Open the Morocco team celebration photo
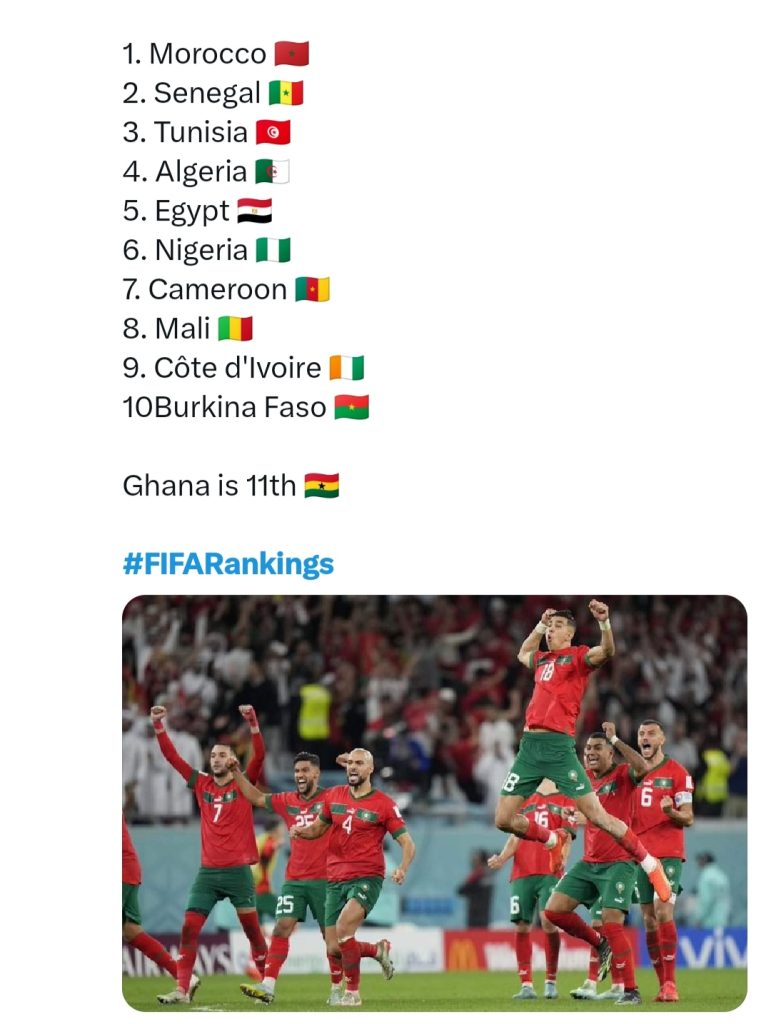This screenshot has width=771, height=1024. 434,803
